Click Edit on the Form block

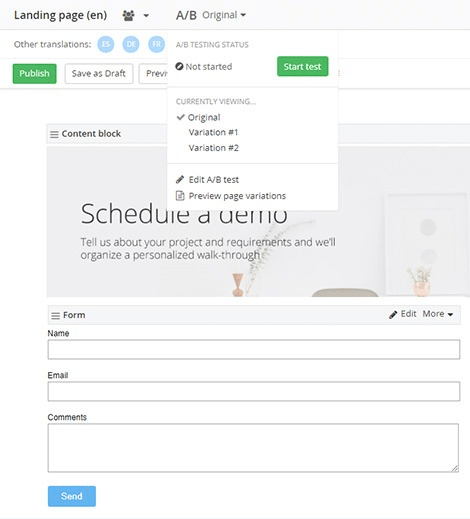[403, 314]
